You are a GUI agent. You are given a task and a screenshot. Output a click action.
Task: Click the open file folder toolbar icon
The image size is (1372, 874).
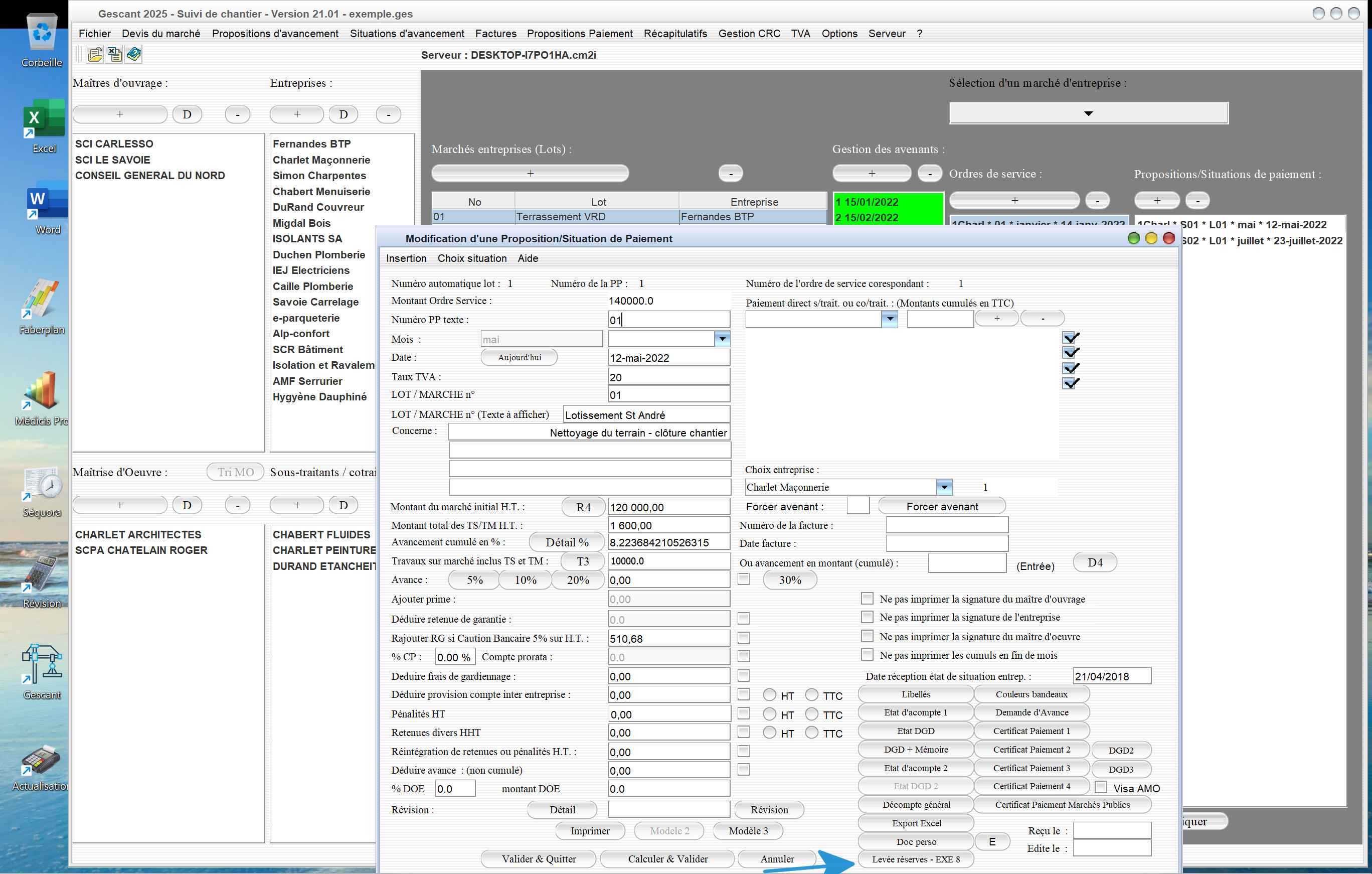tap(95, 55)
